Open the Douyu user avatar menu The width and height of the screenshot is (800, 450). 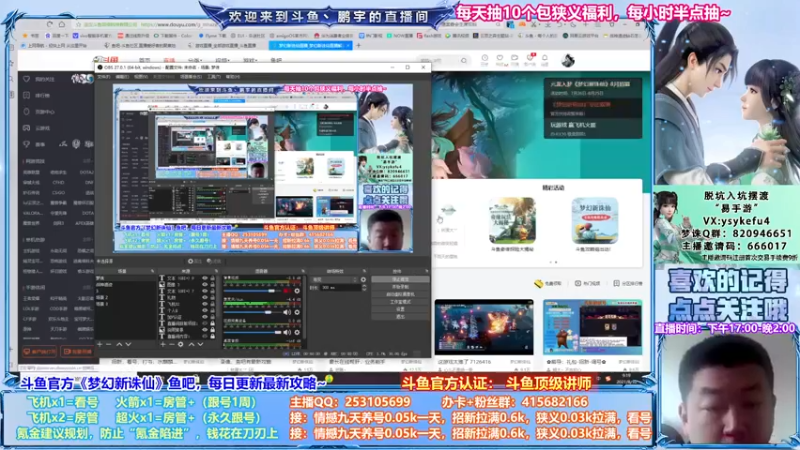(x=568, y=61)
